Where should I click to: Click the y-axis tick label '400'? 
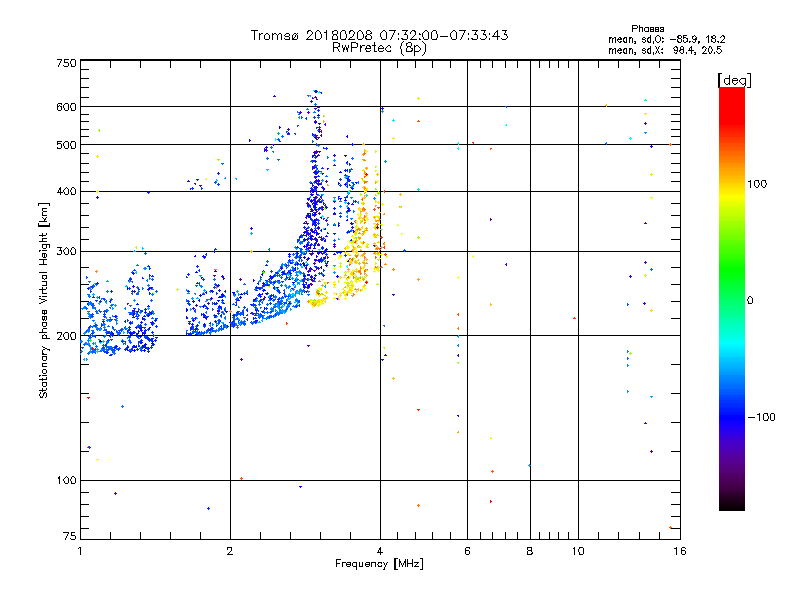(x=67, y=192)
